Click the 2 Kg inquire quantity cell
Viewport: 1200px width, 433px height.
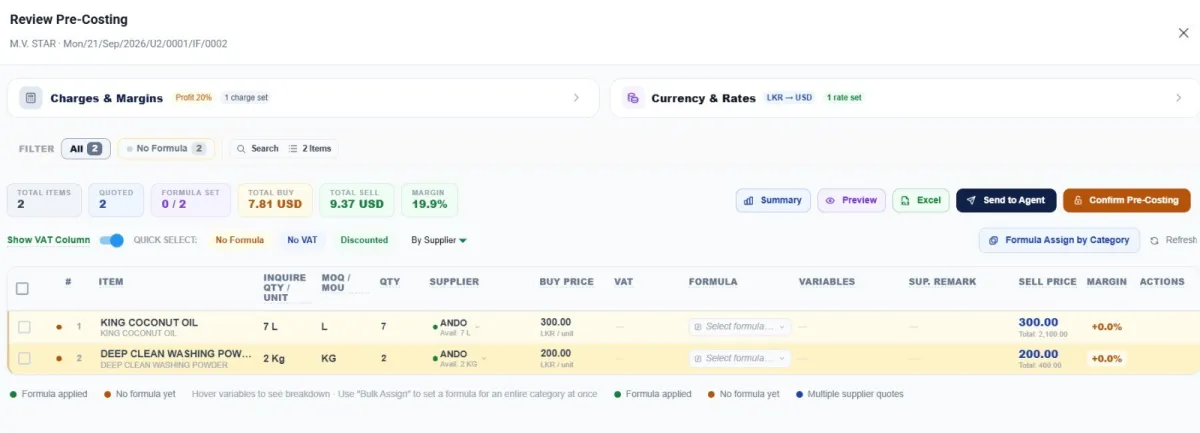point(274,358)
